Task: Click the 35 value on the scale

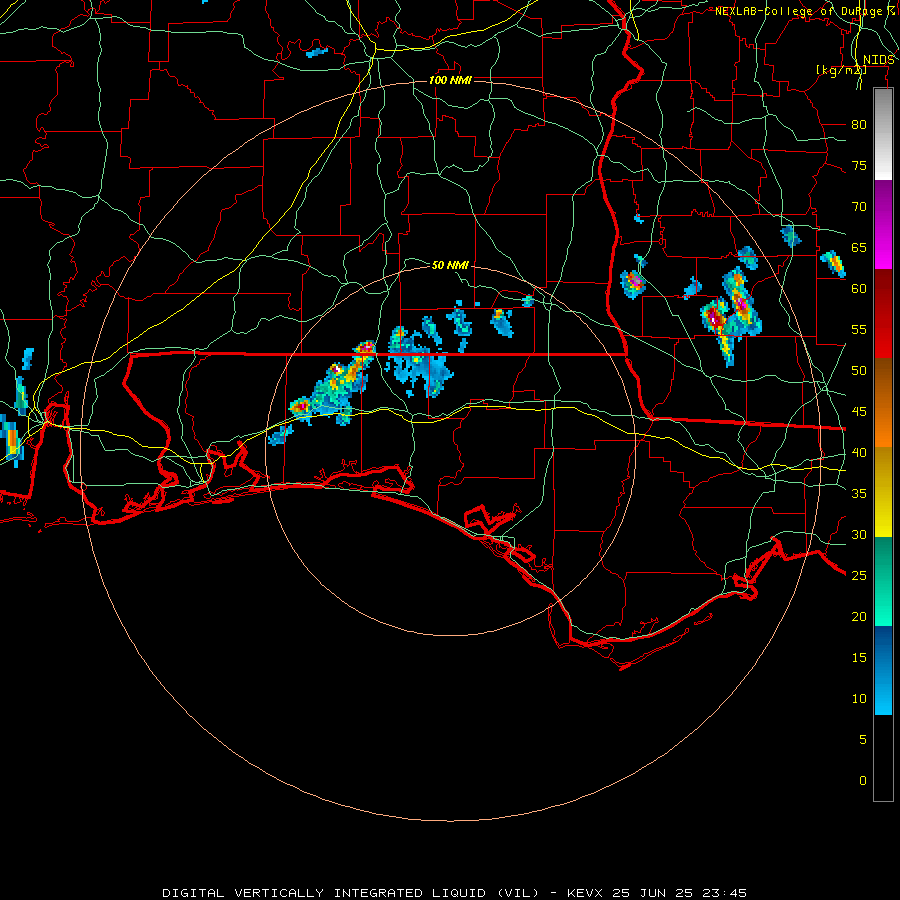Action: [859, 494]
